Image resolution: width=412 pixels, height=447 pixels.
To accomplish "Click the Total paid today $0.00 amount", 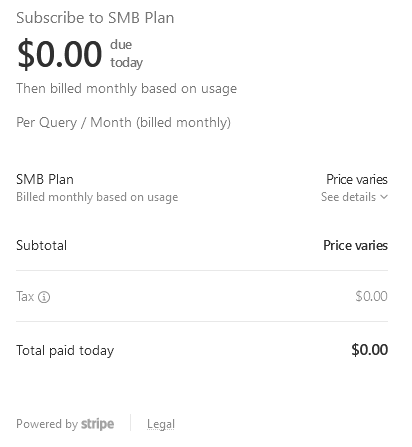I will click(370, 350).
